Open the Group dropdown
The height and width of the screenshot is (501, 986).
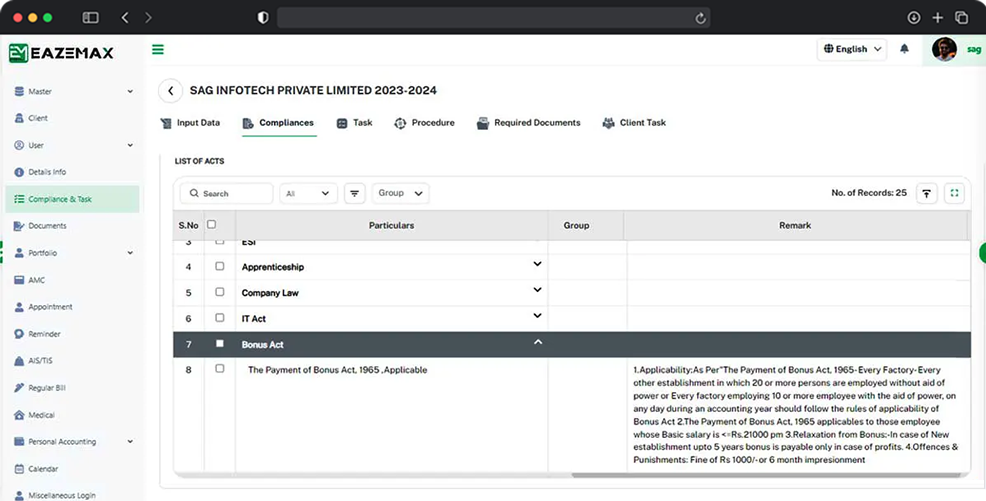point(401,193)
